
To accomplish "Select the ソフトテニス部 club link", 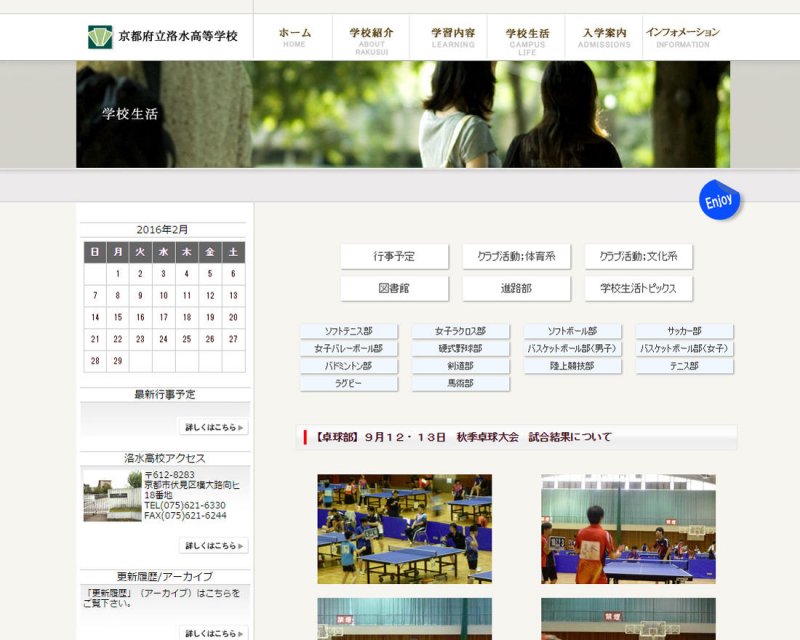I will point(349,332).
